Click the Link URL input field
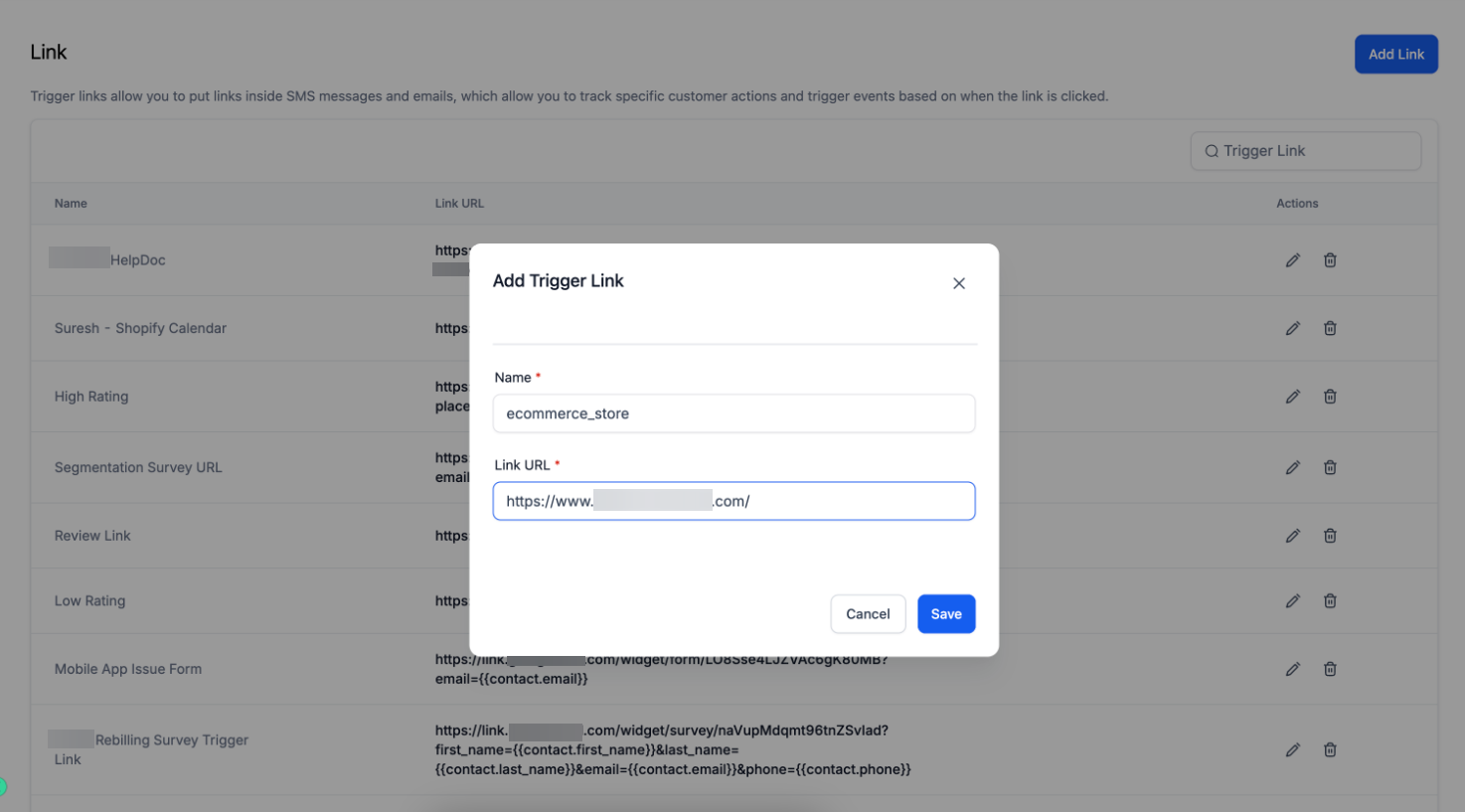This screenshot has width=1465, height=812. (733, 501)
